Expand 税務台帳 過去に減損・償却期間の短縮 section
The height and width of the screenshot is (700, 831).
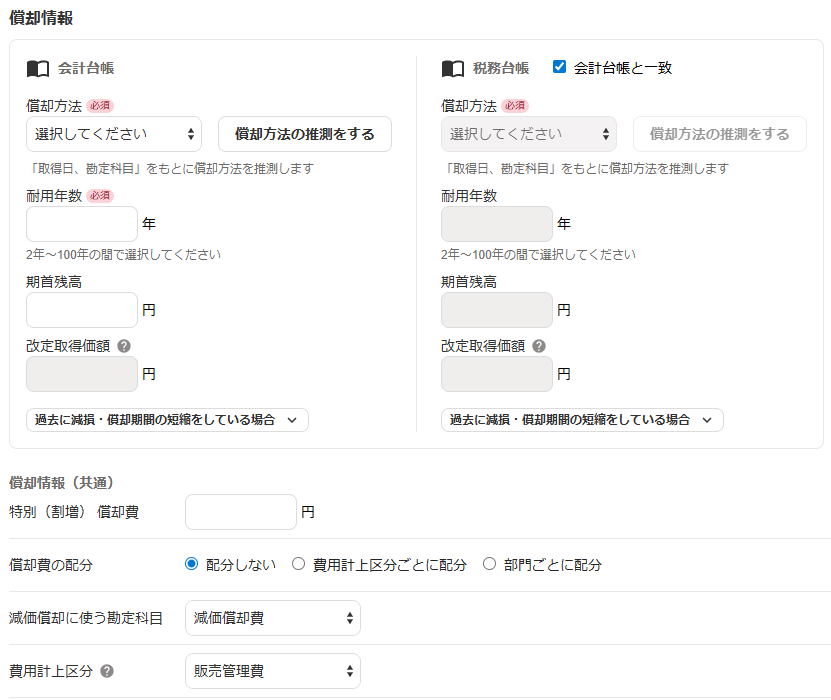tap(582, 420)
